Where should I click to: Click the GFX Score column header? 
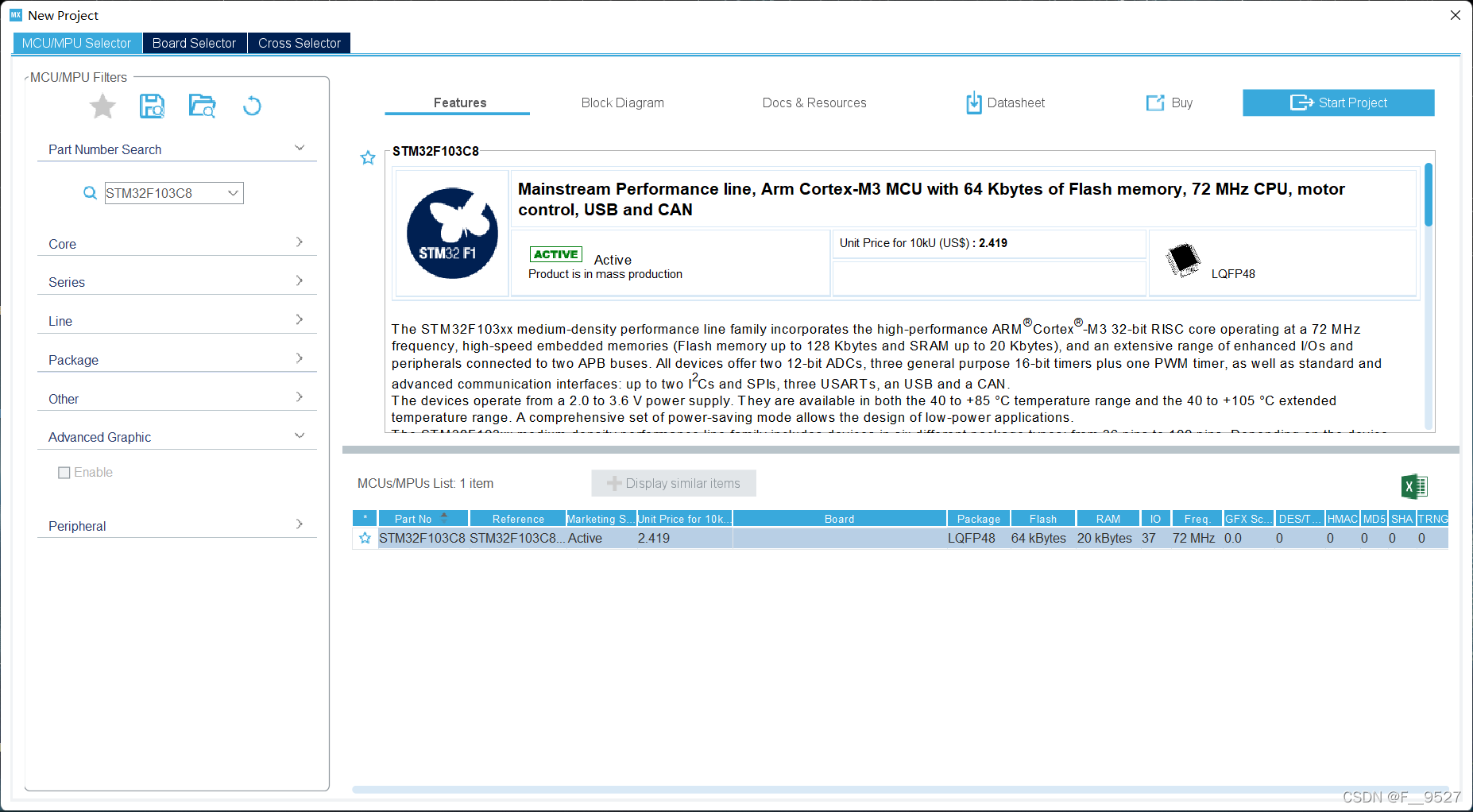click(x=1248, y=519)
